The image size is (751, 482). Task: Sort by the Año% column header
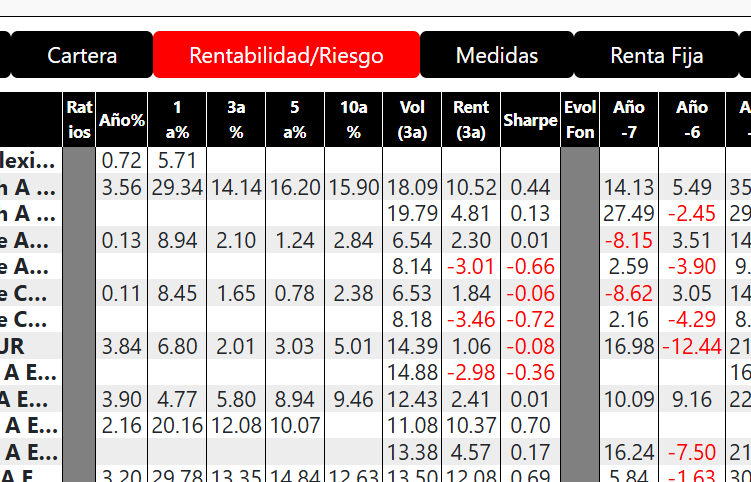tap(122, 119)
